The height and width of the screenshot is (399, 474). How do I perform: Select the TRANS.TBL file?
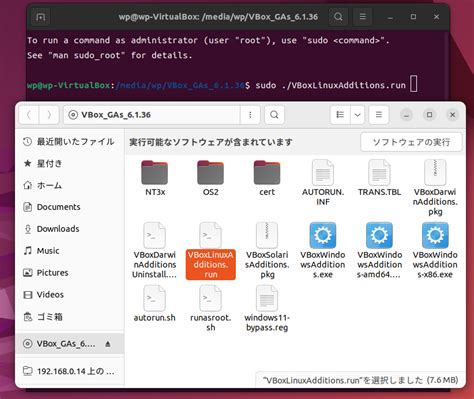[379, 178]
